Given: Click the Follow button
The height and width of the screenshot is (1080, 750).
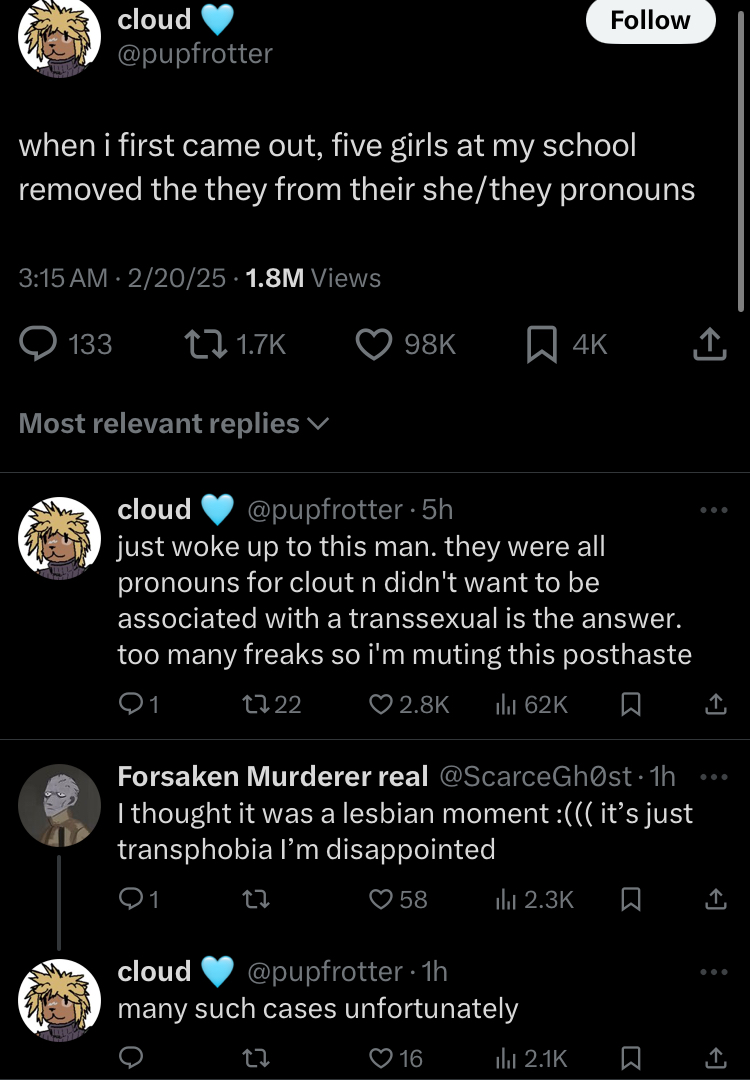Looking at the screenshot, I should pos(650,21).
